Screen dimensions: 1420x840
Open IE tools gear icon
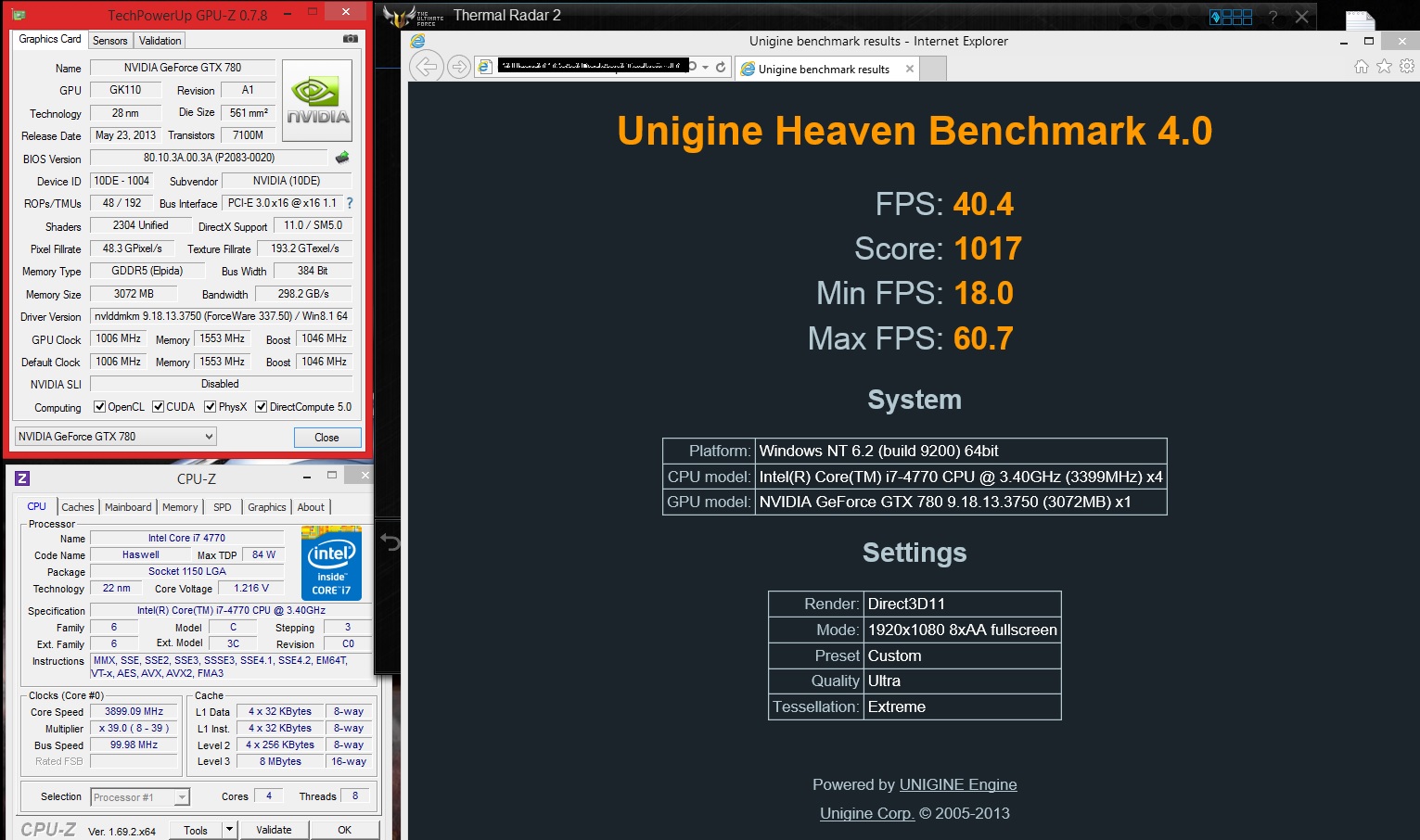click(1407, 66)
